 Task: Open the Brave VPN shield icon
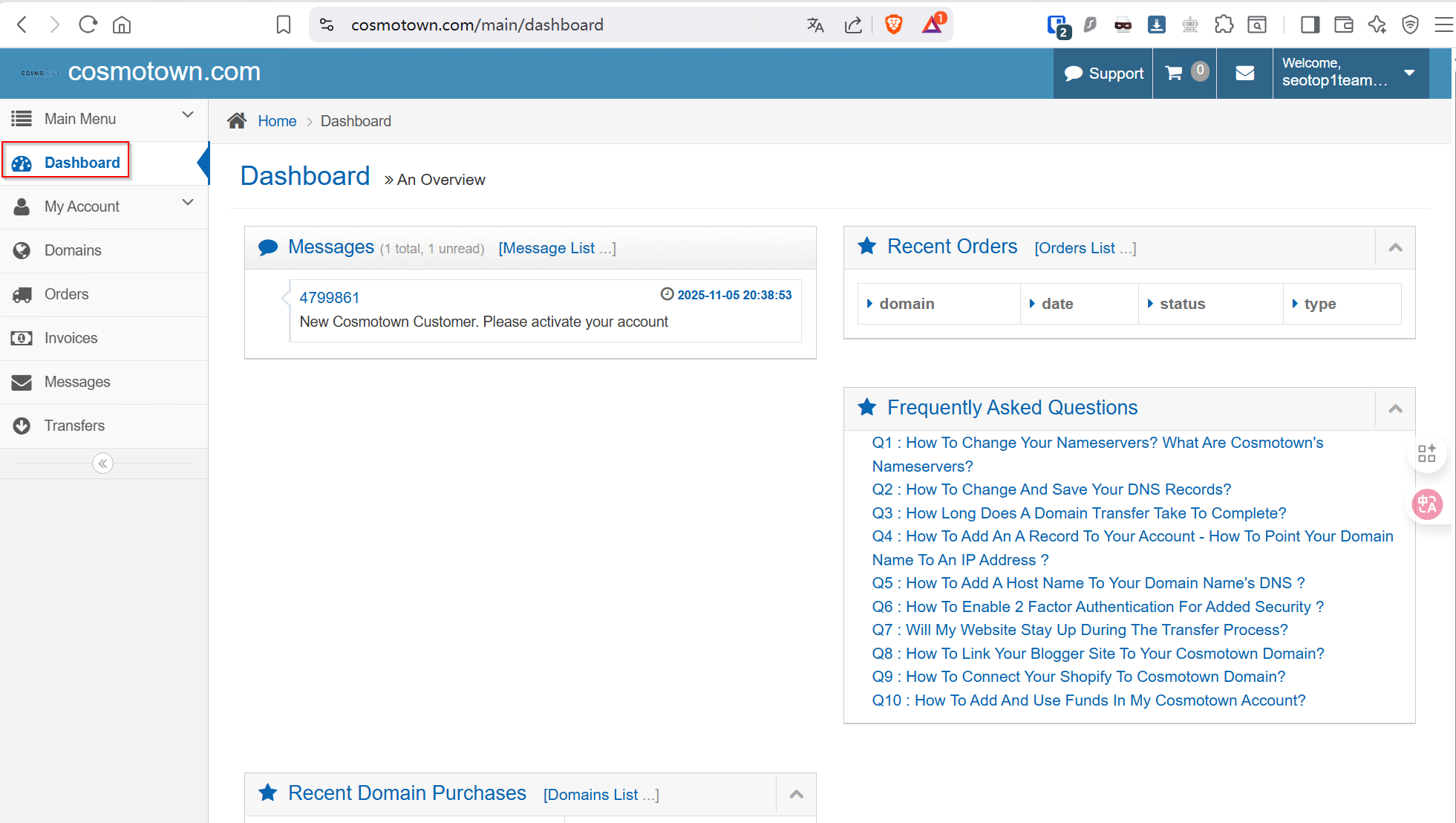tap(1411, 25)
